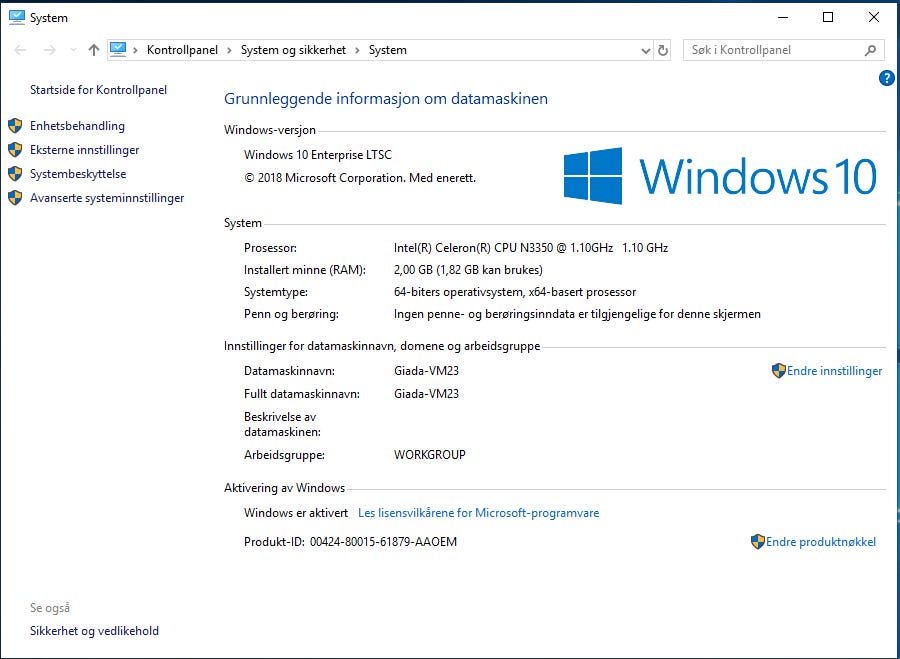Click Windows 10 Enterprise LTSC text
The height and width of the screenshot is (659, 900).
[x=318, y=155]
